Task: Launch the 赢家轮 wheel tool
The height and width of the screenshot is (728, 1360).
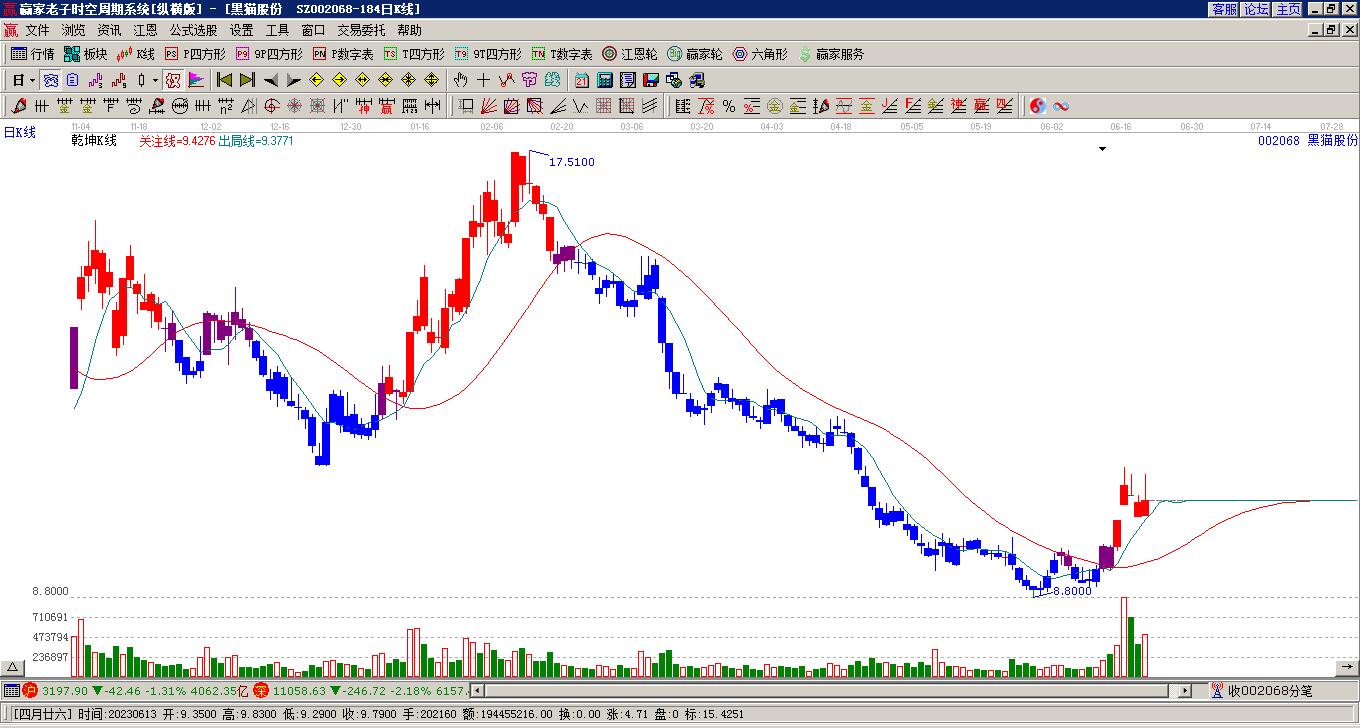Action: [695, 54]
